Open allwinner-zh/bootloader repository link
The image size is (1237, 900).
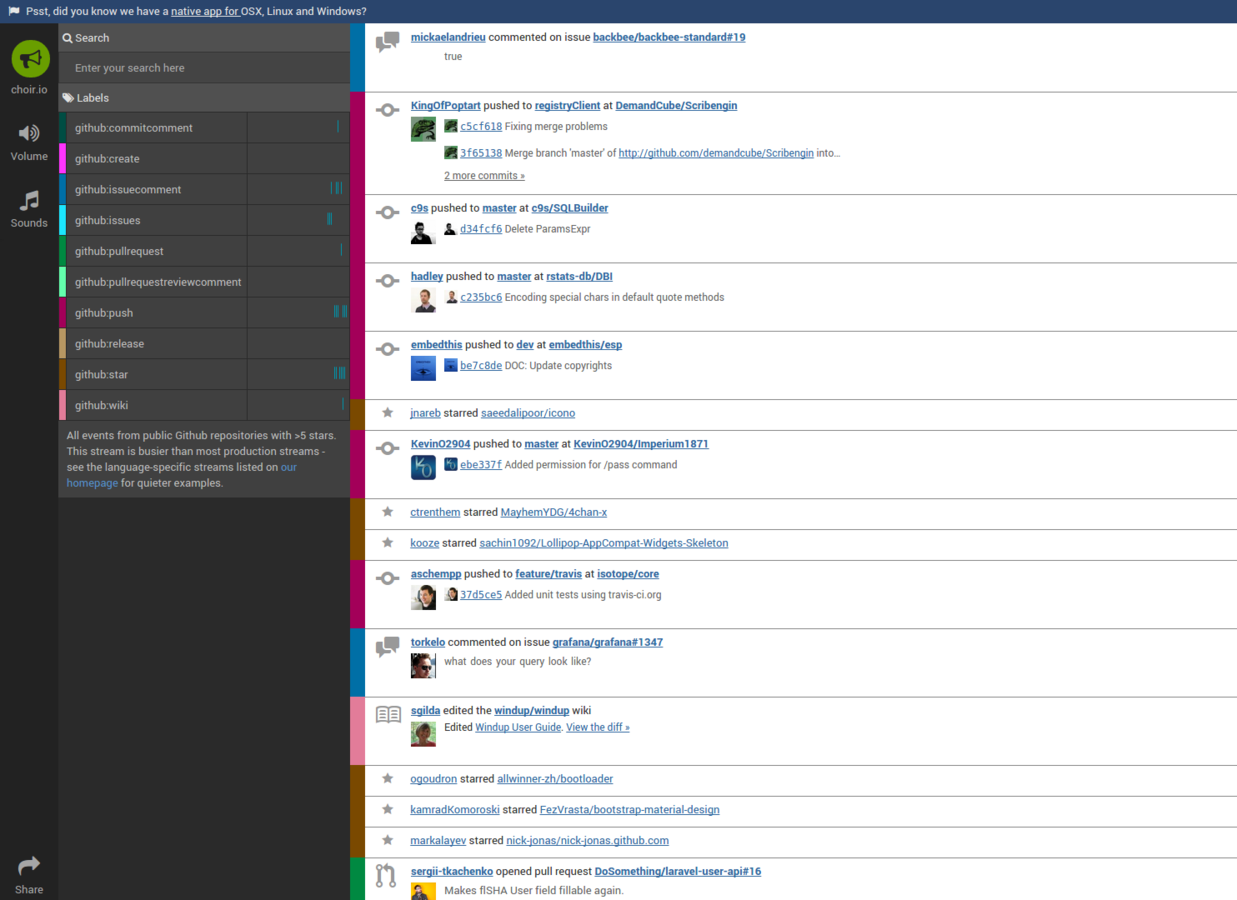[x=555, y=779]
